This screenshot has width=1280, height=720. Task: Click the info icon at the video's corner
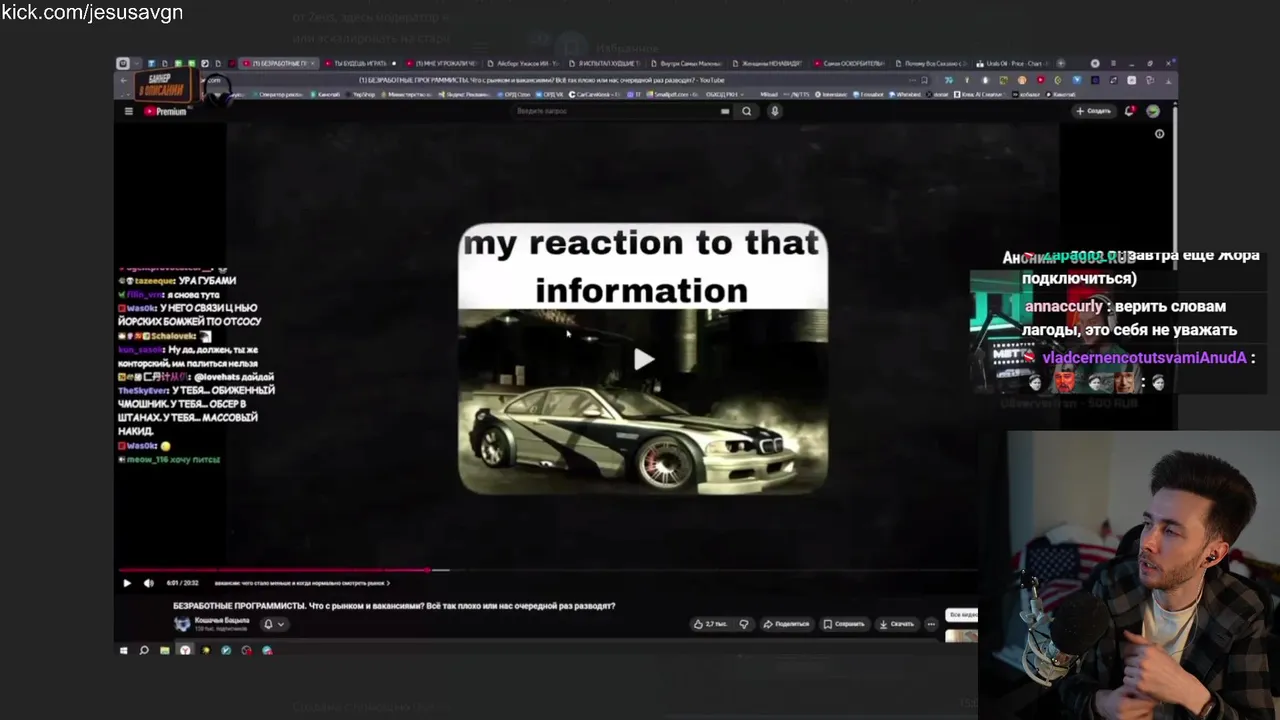(x=1159, y=133)
